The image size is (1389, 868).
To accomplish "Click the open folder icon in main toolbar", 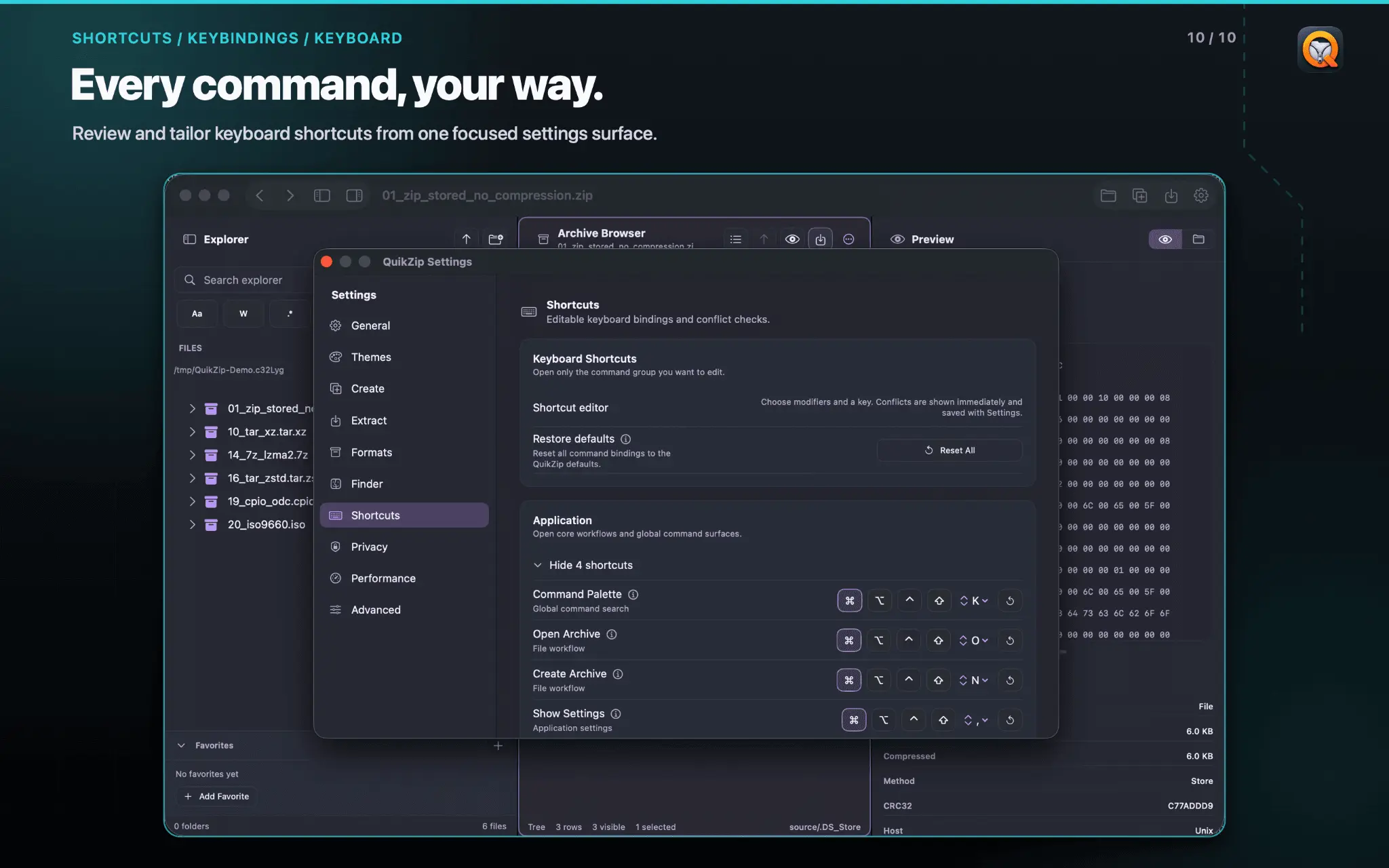I will 1108,195.
